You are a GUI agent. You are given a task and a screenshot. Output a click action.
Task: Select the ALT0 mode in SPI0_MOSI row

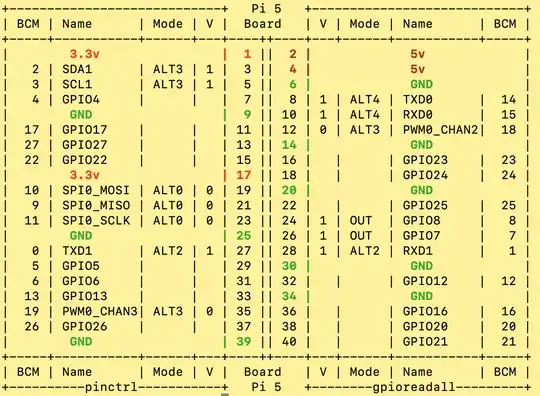coord(168,190)
